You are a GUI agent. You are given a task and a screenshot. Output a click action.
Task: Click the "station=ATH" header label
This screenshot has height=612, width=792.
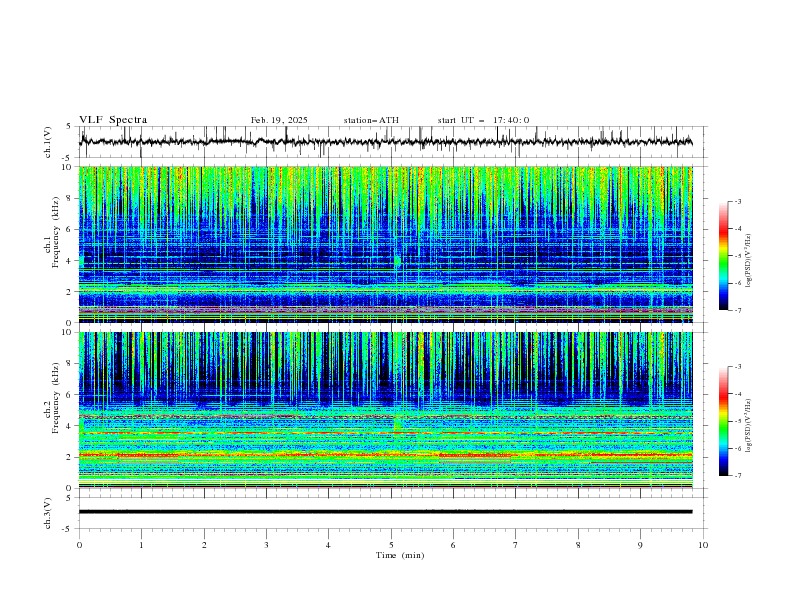(x=371, y=120)
